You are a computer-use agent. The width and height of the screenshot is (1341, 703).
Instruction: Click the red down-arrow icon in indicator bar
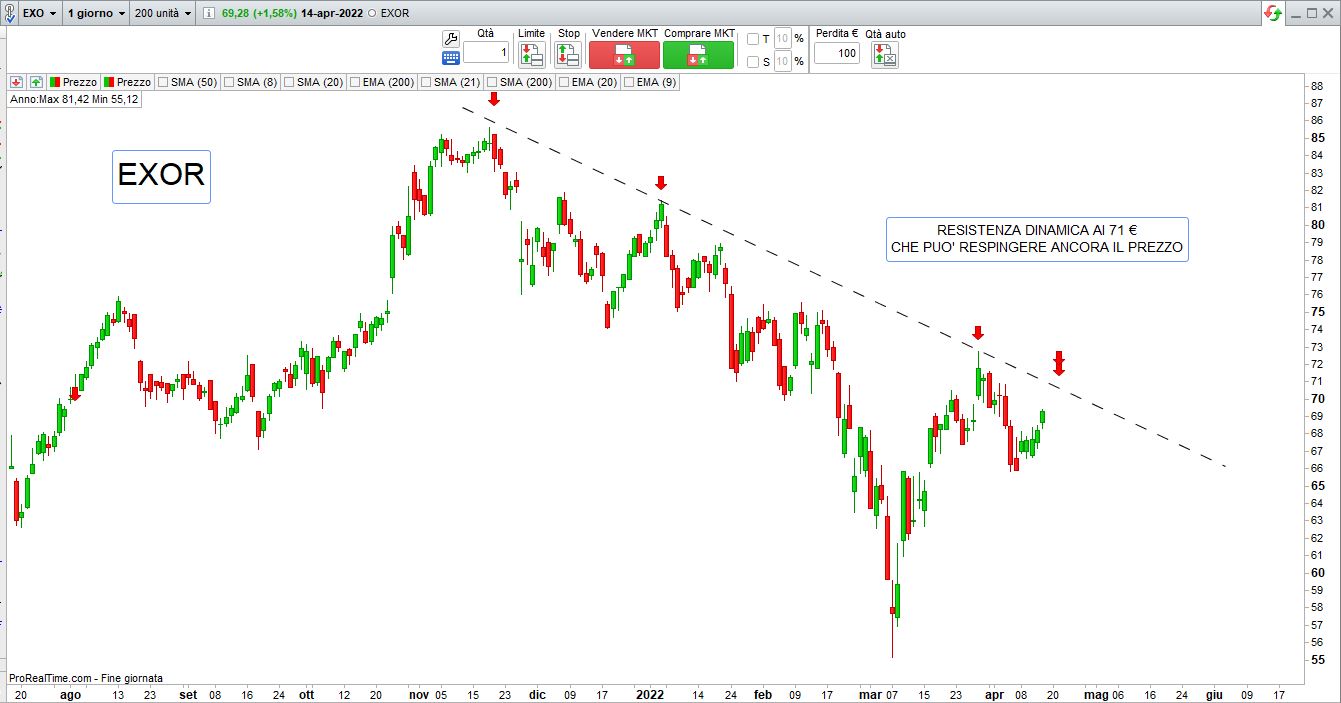(17, 82)
